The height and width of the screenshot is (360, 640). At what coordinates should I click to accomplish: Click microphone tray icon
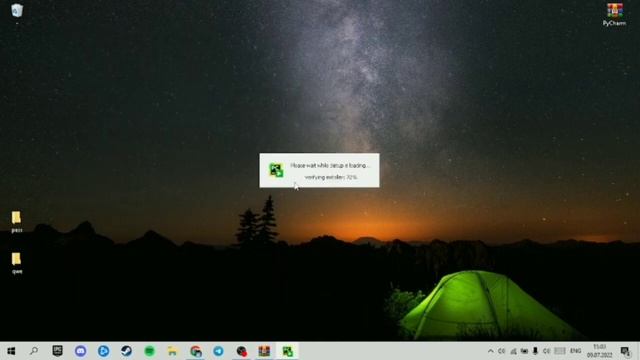point(535,351)
